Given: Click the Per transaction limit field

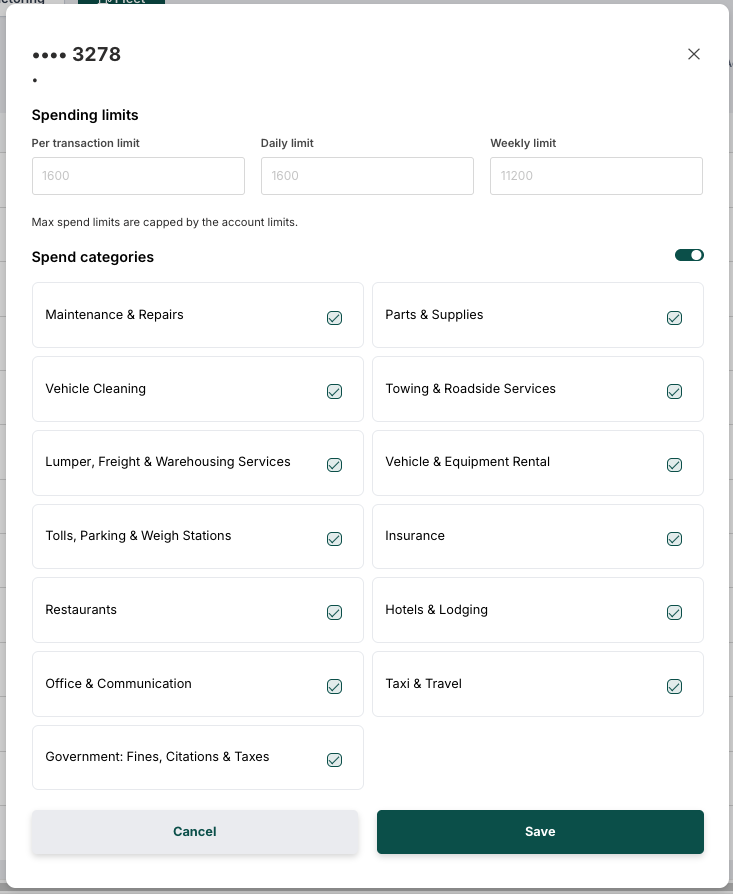Looking at the screenshot, I should pos(138,176).
